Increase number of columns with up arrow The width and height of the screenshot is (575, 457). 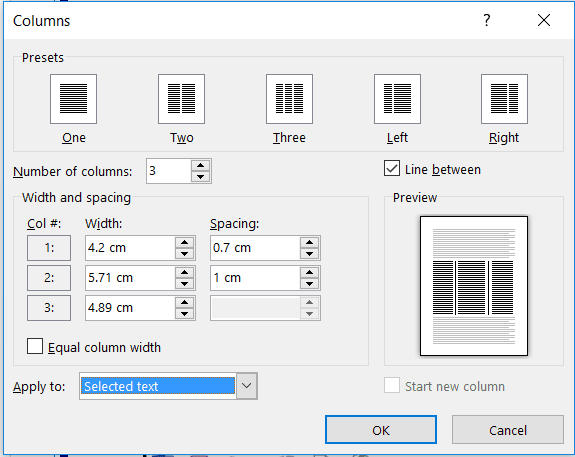(x=200, y=165)
